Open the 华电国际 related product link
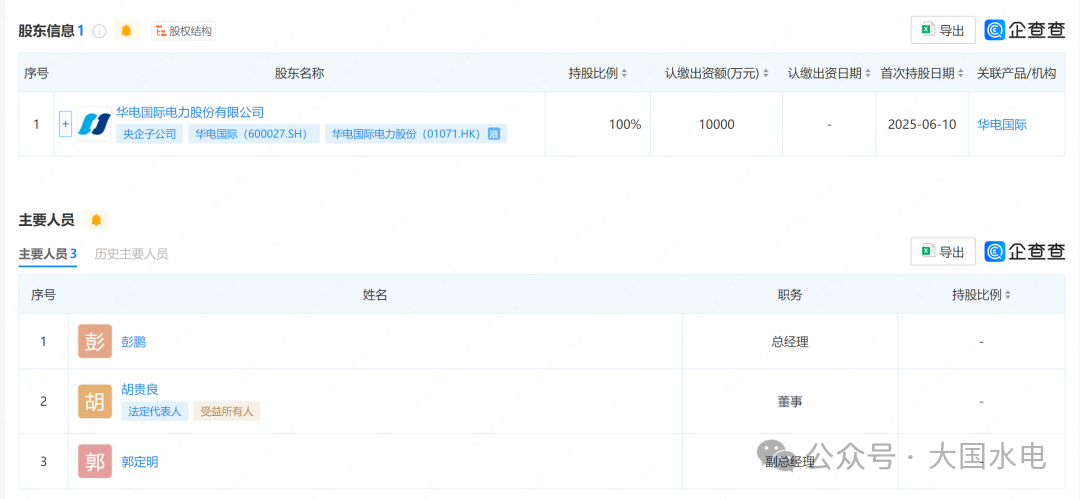 1002,125
